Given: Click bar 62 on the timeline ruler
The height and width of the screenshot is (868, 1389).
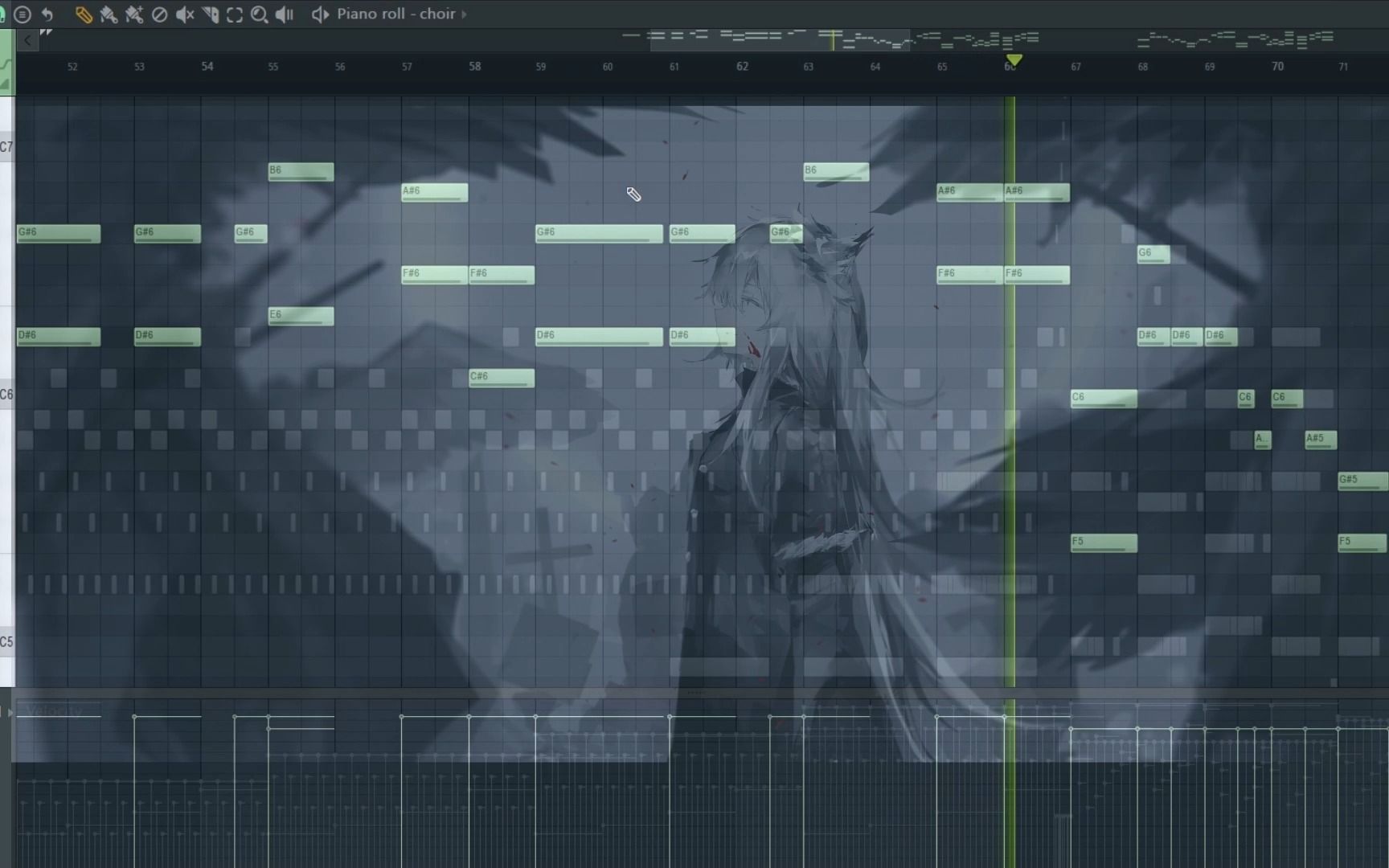Looking at the screenshot, I should [742, 67].
